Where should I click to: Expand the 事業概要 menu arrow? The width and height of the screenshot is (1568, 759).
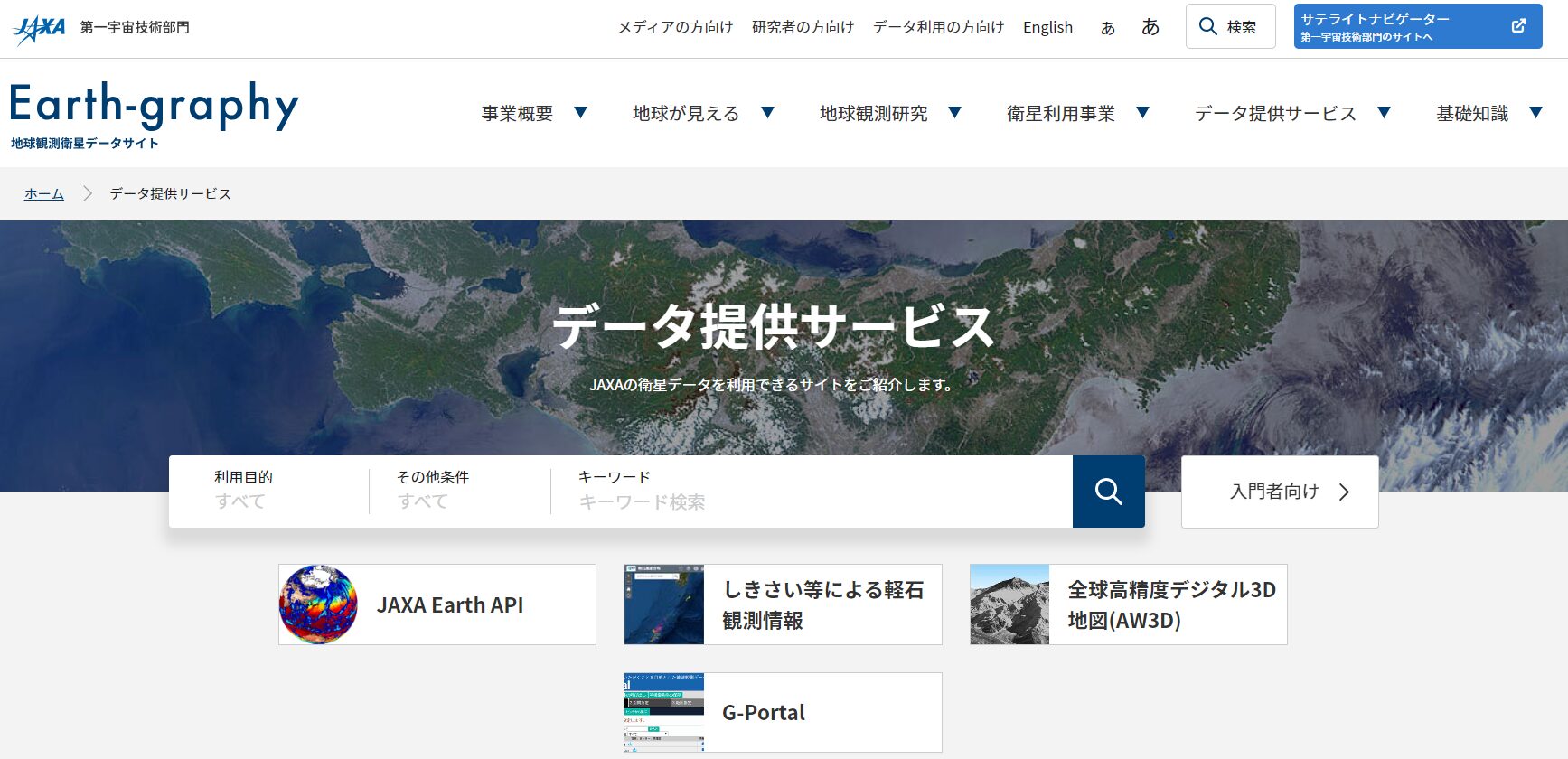tap(580, 113)
